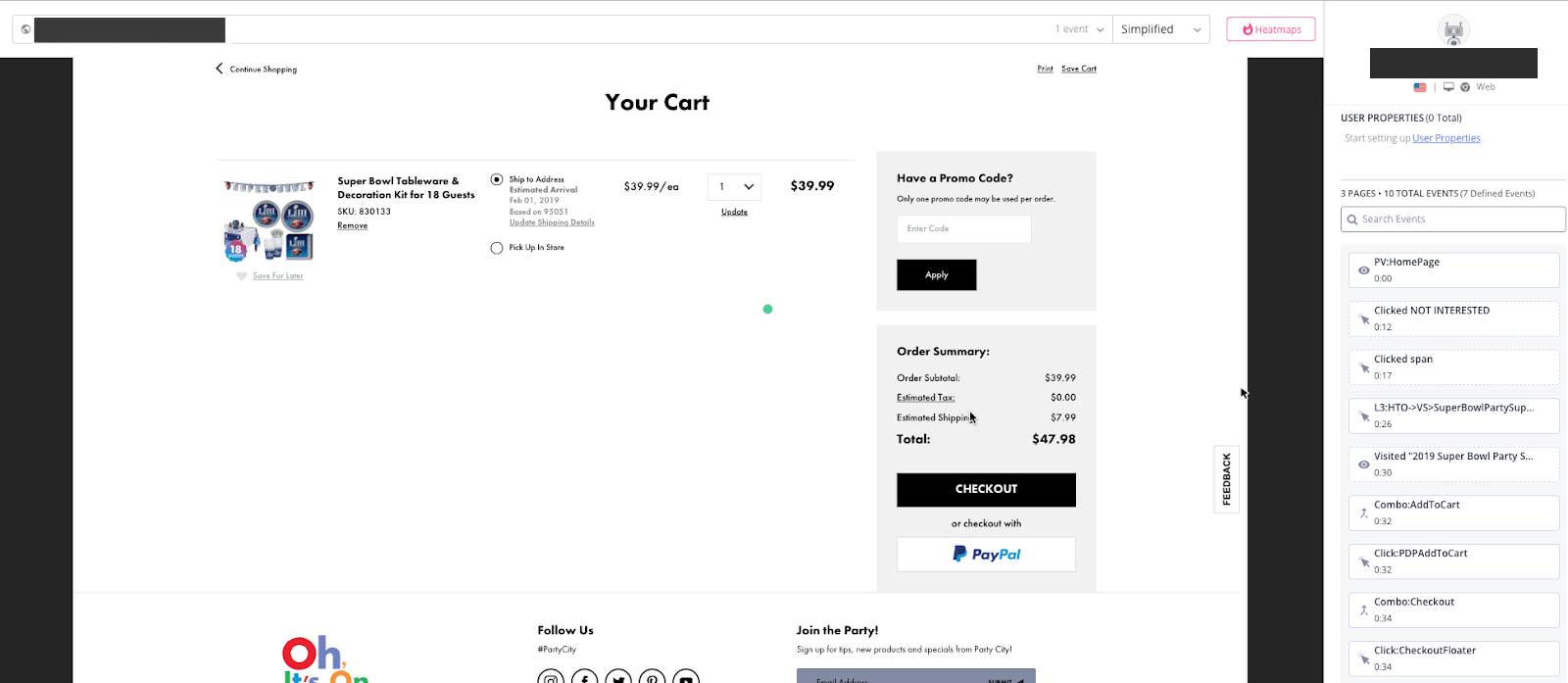This screenshot has height=683, width=1568.
Task: Select the Click:CheckoutFloater event
Action: (1453, 659)
